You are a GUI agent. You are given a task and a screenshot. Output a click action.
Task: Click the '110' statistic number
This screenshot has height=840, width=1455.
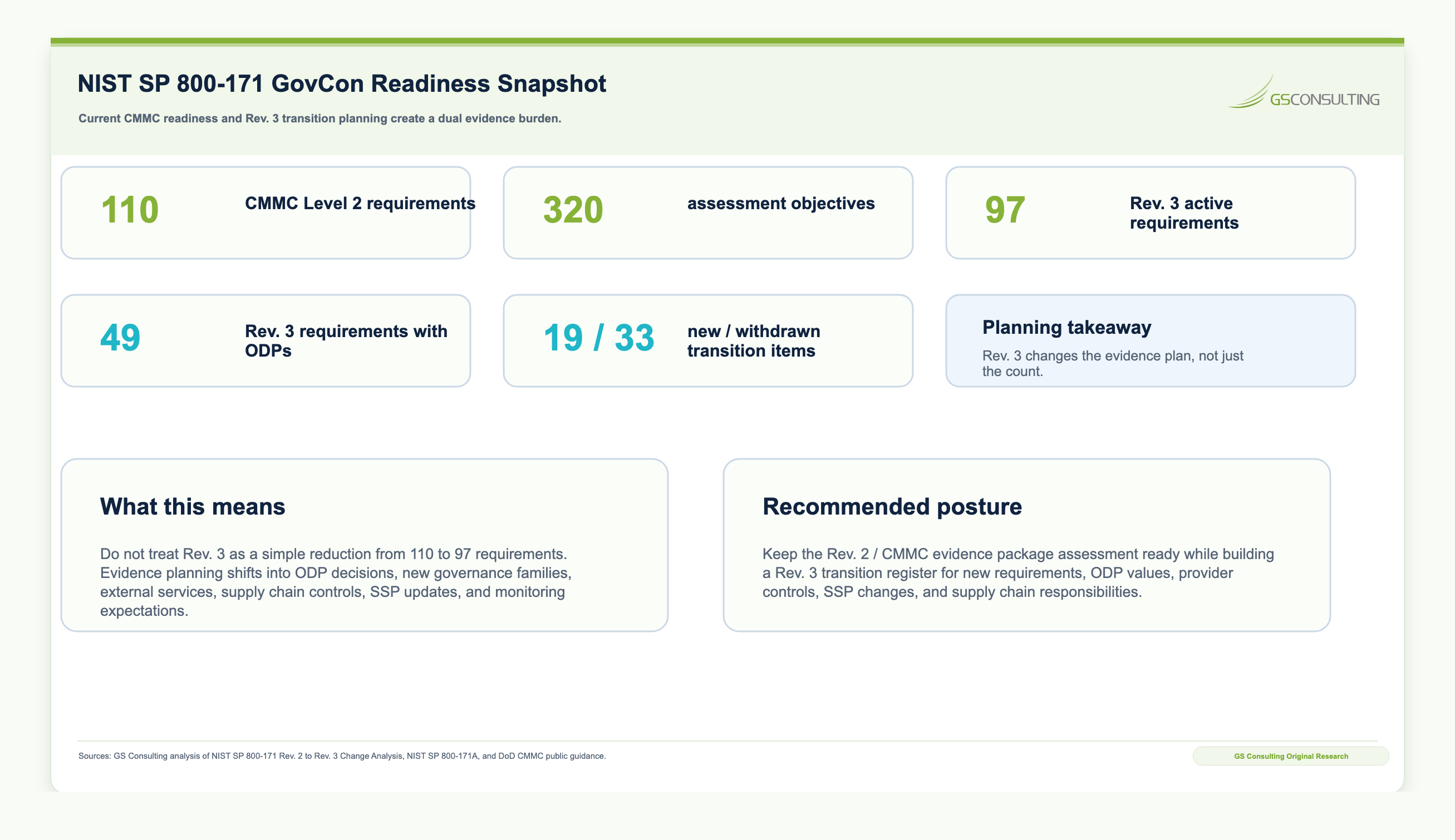click(130, 209)
